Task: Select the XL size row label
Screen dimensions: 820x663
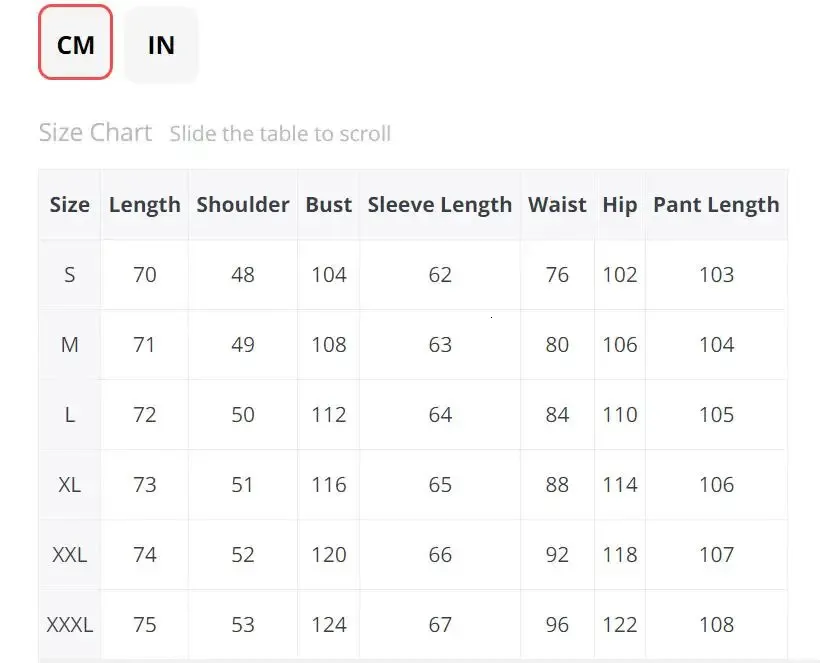Action: click(x=70, y=485)
